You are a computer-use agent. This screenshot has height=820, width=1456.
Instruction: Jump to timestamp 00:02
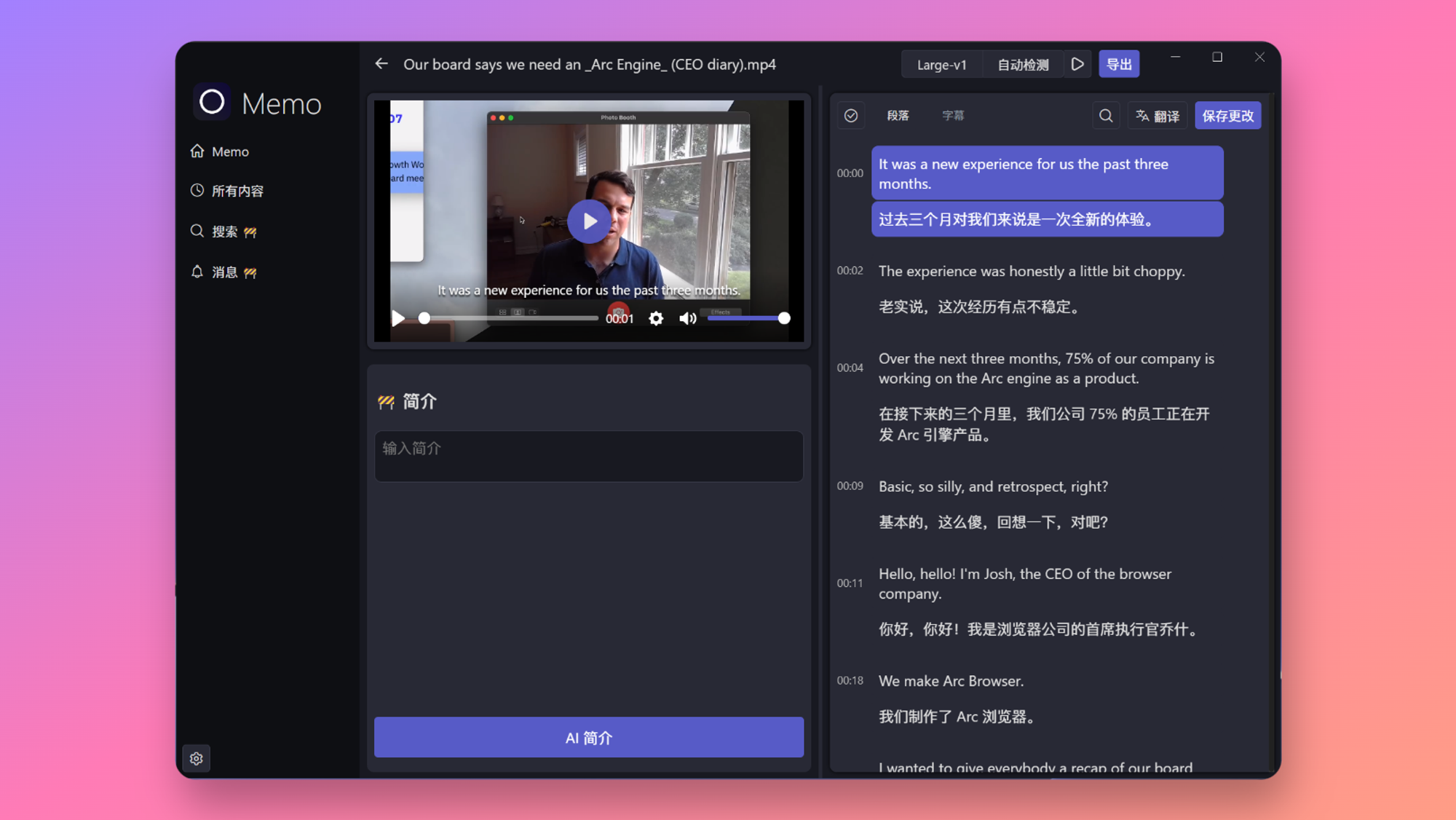coord(850,271)
